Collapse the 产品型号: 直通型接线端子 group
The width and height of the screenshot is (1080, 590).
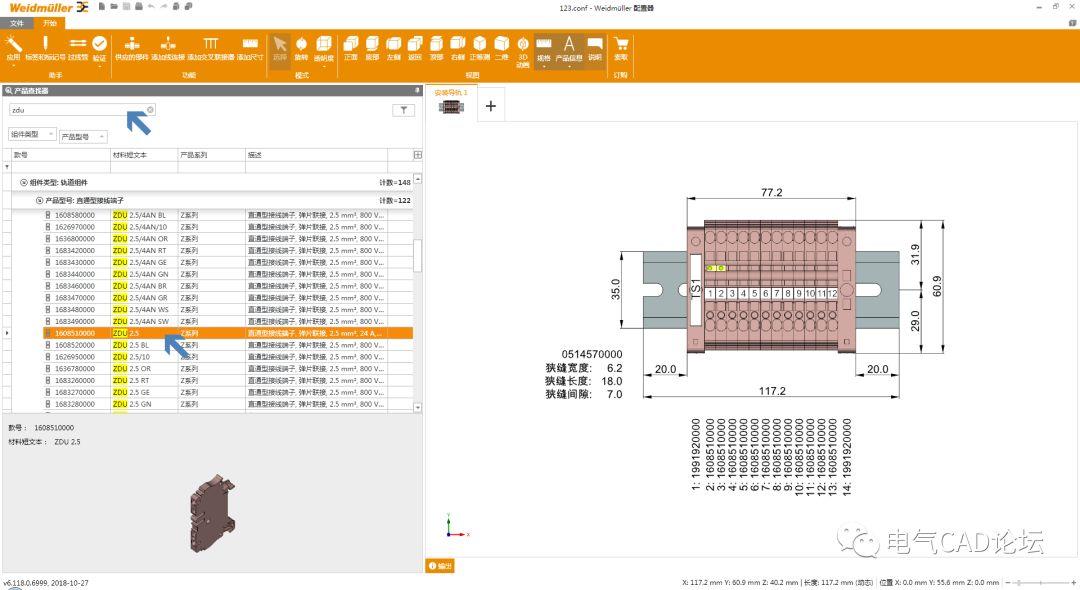click(40, 201)
